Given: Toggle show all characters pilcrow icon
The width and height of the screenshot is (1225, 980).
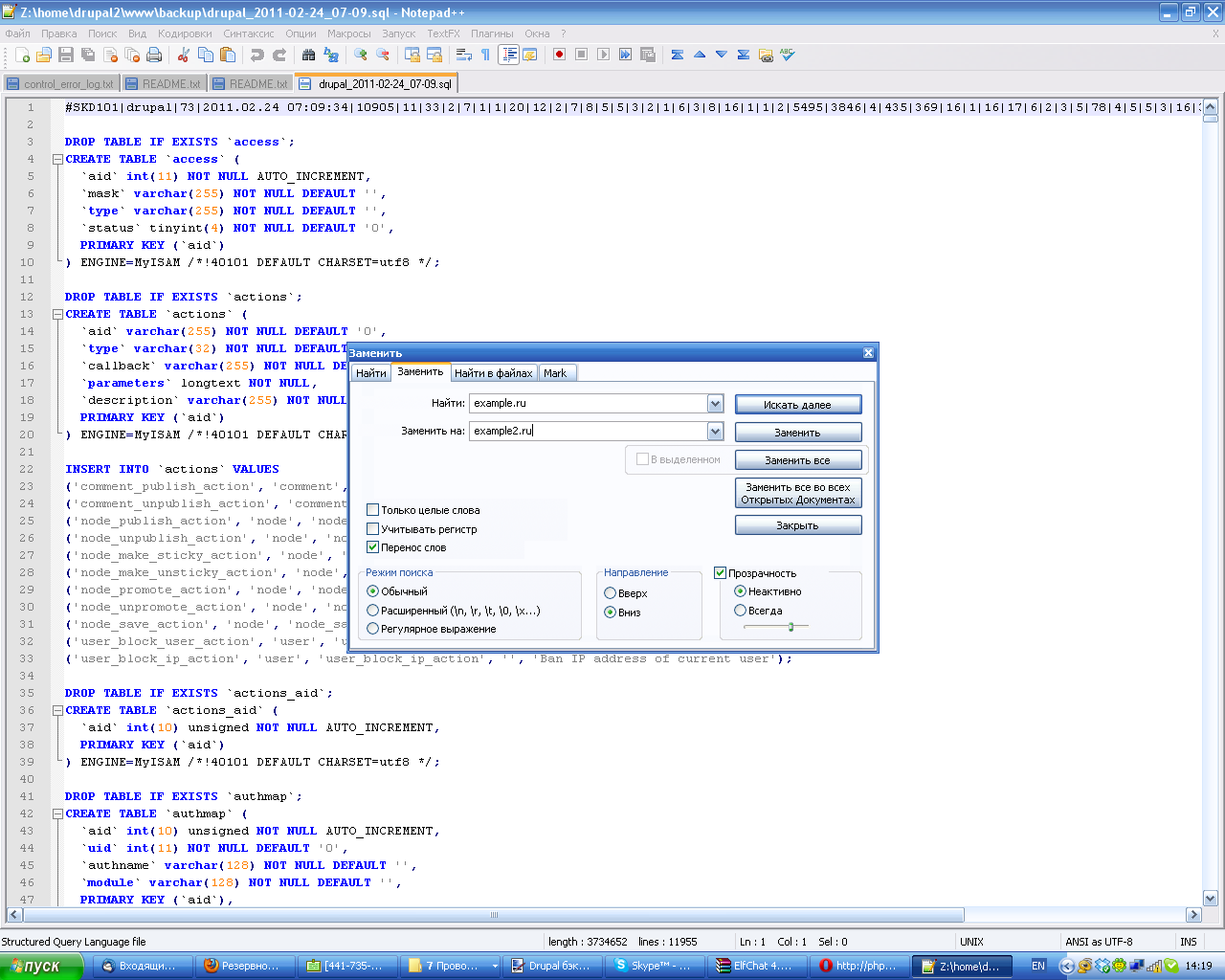Looking at the screenshot, I should 486,56.
